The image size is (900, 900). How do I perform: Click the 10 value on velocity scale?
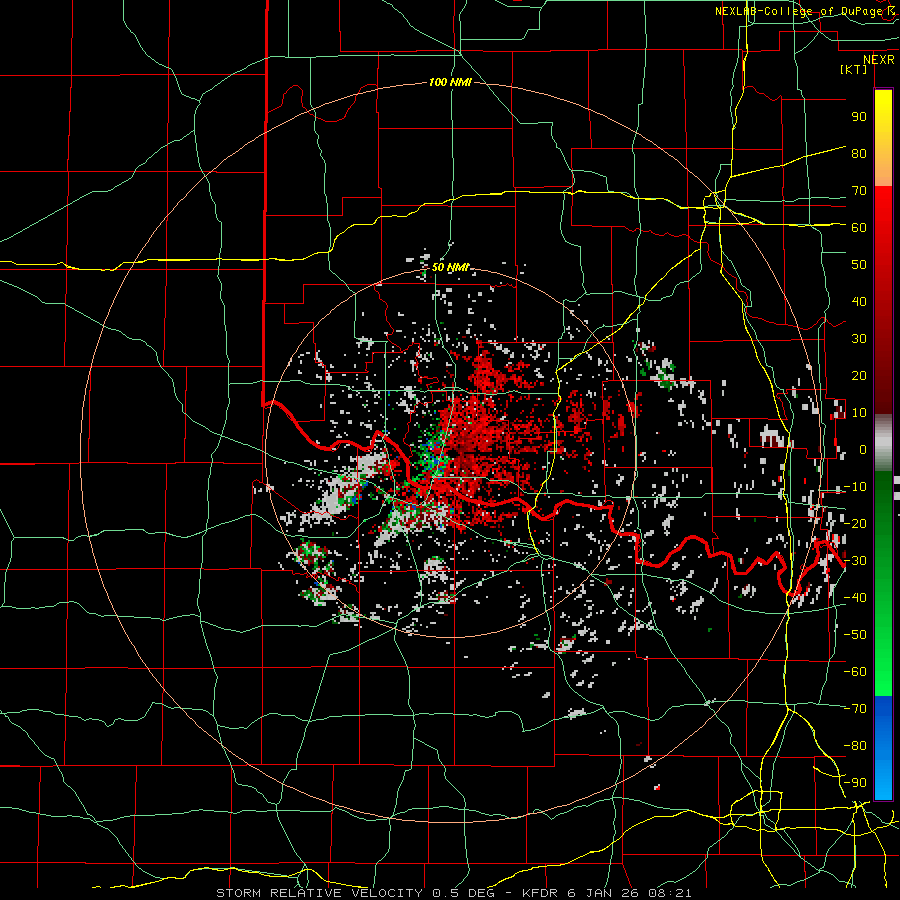(859, 413)
